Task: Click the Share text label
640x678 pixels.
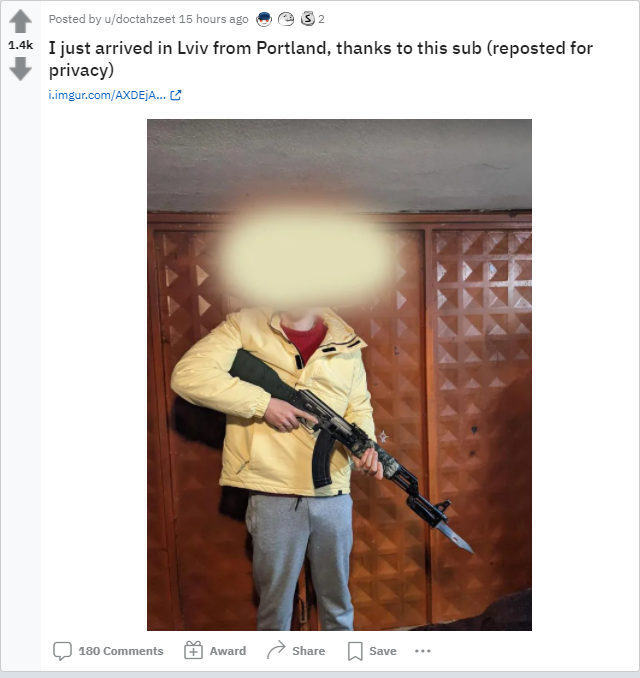Action: click(x=308, y=651)
